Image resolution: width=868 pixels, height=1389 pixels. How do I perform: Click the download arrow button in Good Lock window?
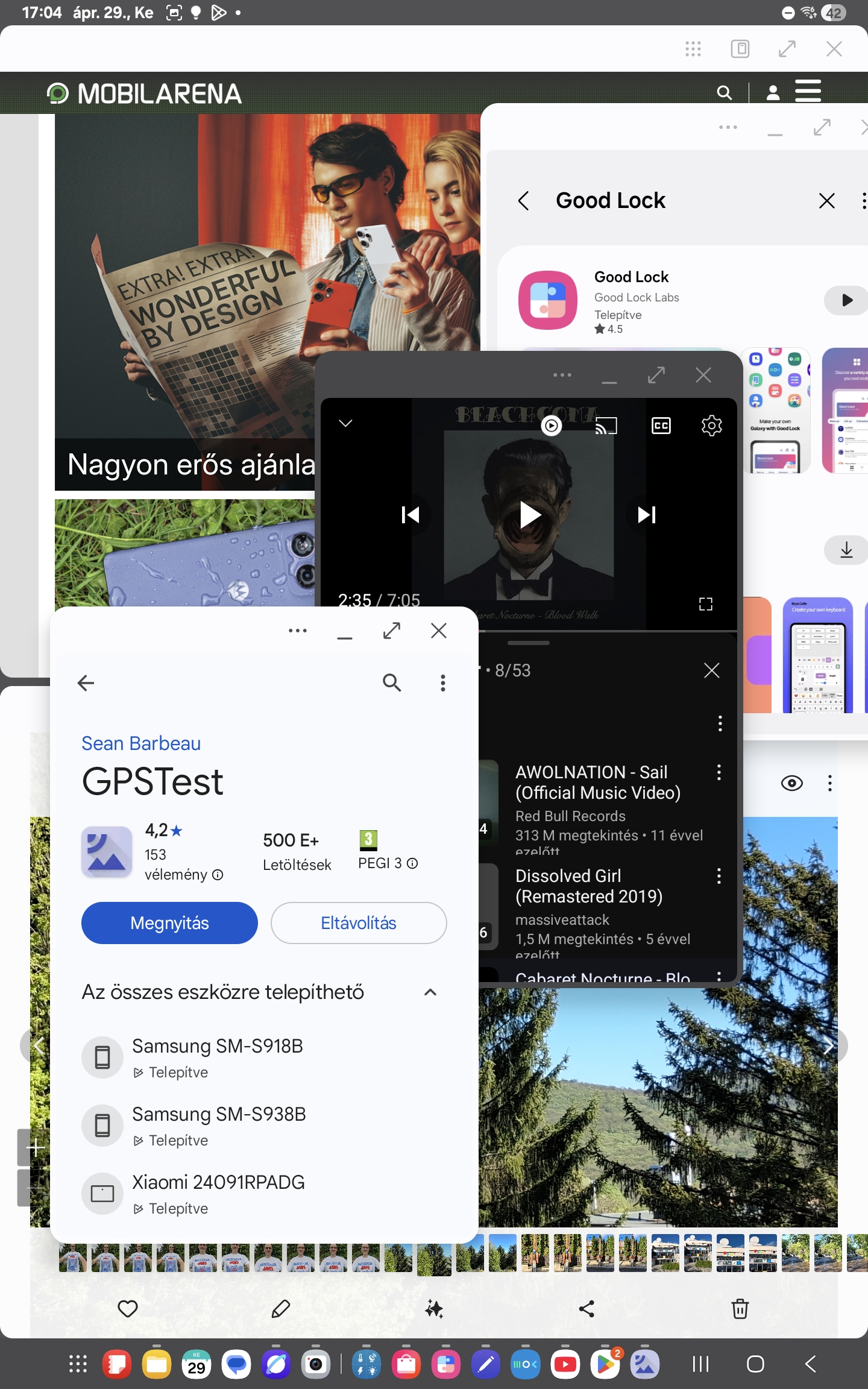point(846,550)
